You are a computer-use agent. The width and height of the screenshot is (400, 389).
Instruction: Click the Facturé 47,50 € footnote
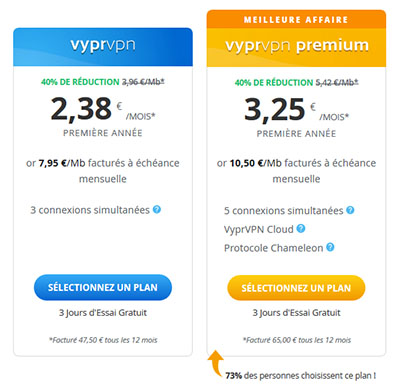pos(103,340)
